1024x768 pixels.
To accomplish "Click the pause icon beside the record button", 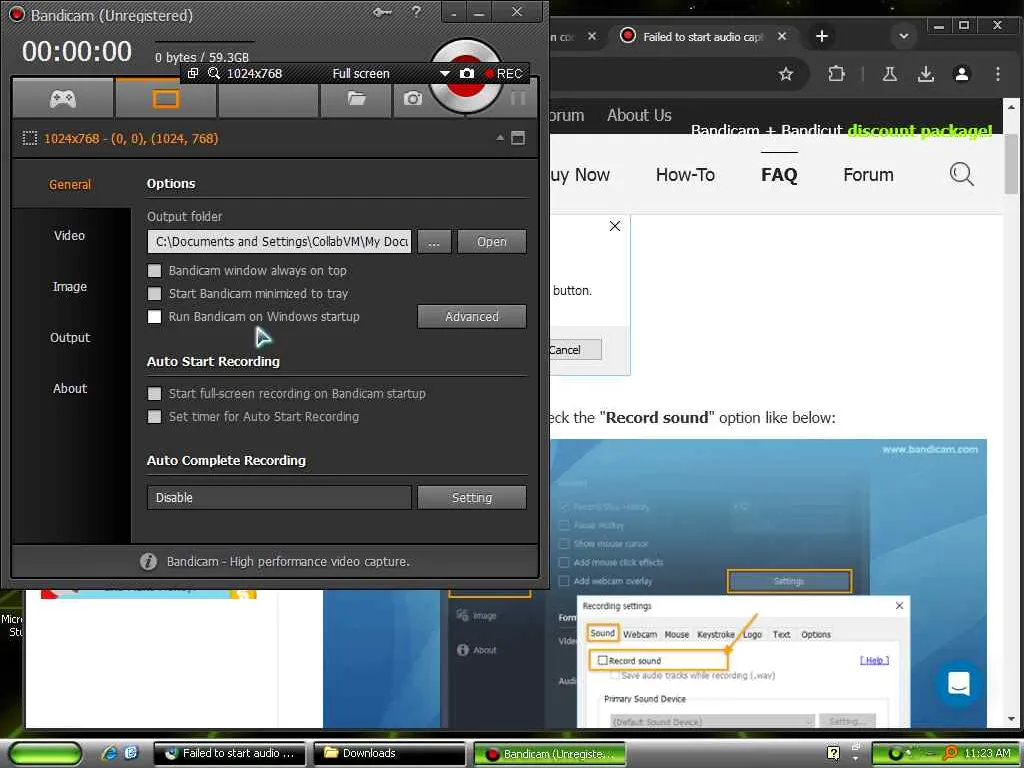I will 518,99.
